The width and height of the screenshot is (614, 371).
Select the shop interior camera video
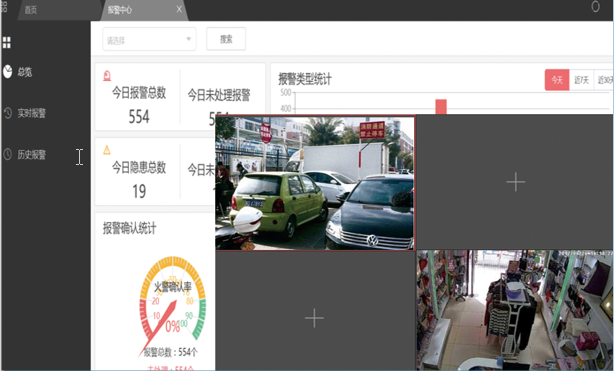tap(515, 310)
